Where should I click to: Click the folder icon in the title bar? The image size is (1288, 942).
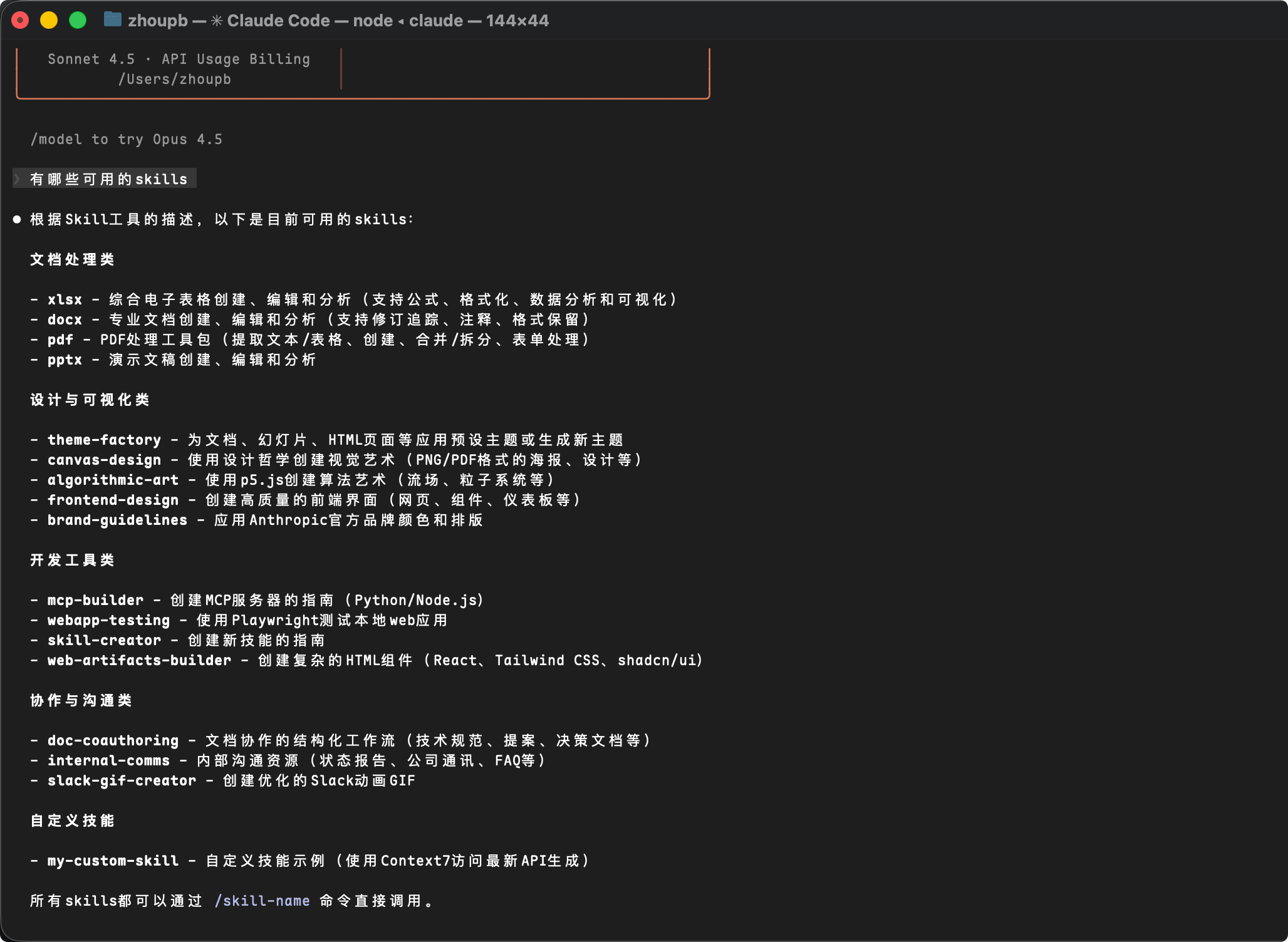113,20
